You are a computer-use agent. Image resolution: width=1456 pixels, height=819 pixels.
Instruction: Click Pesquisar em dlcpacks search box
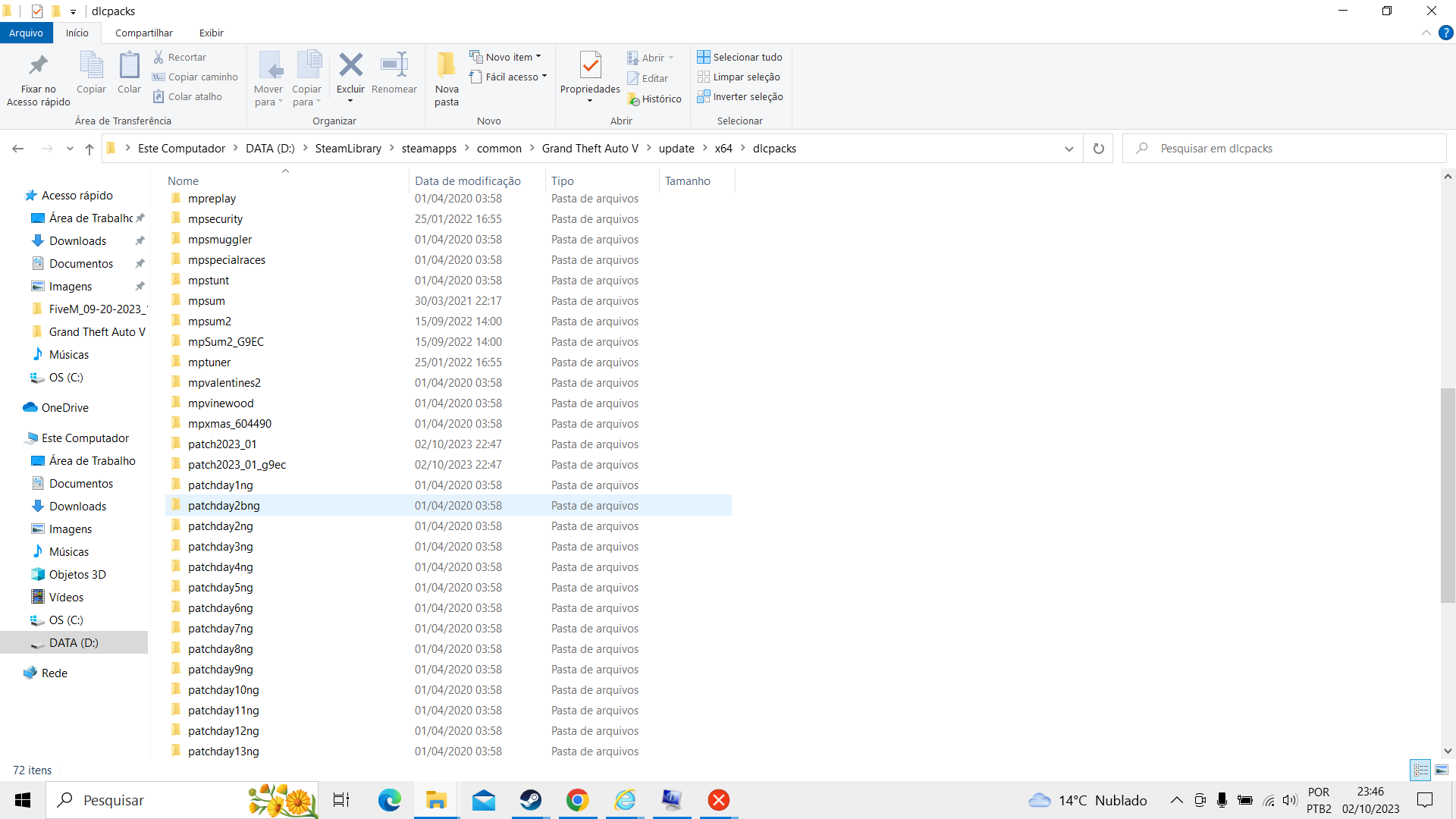point(1285,149)
